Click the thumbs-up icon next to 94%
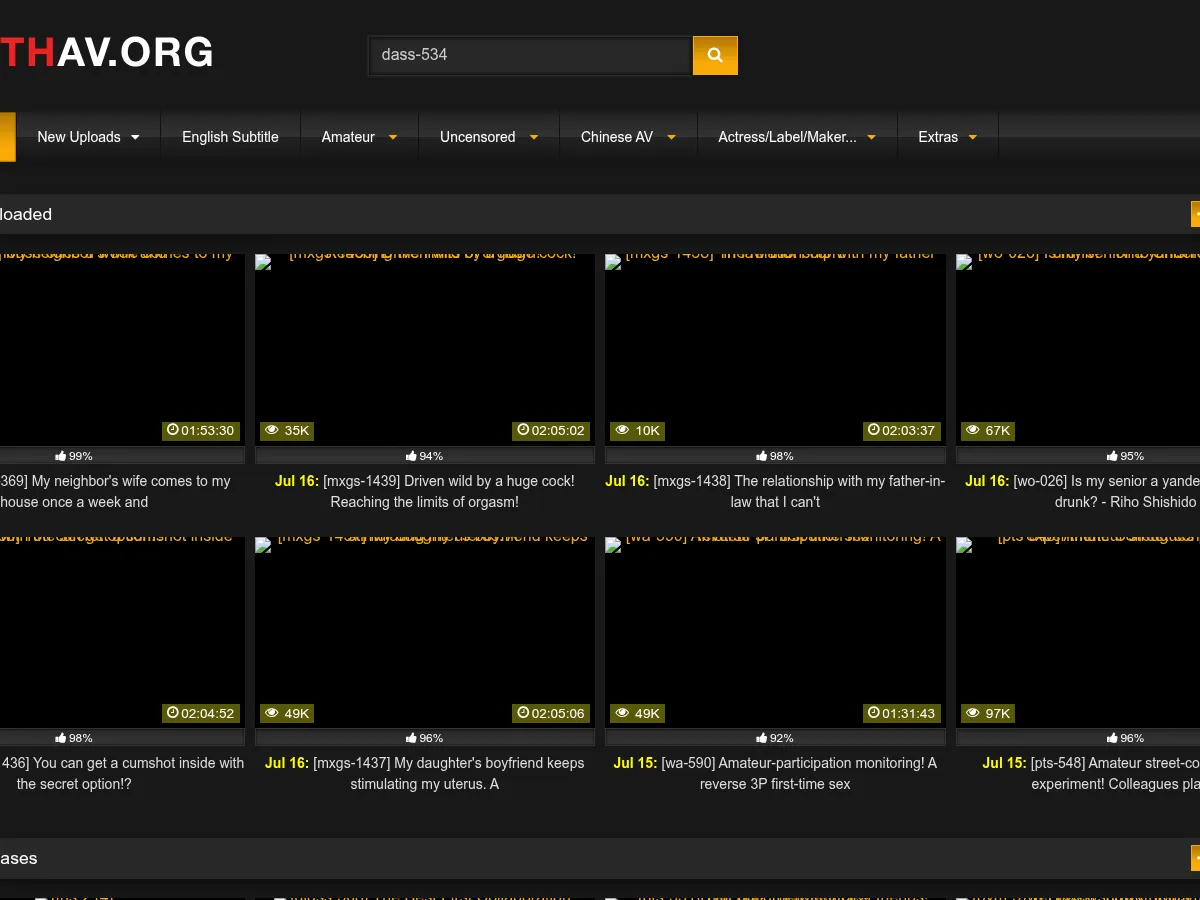The height and width of the screenshot is (900, 1200). [412, 456]
